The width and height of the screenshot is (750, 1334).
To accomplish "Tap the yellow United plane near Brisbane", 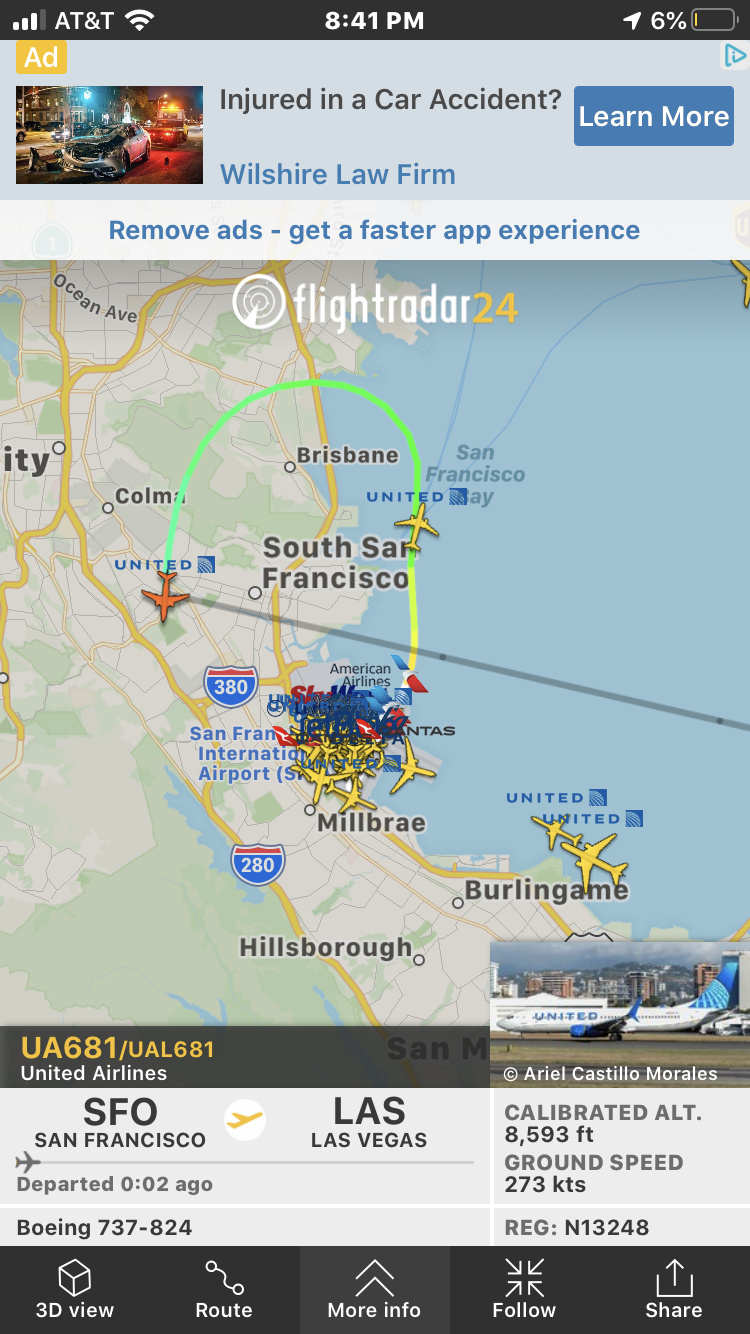I will click(416, 525).
